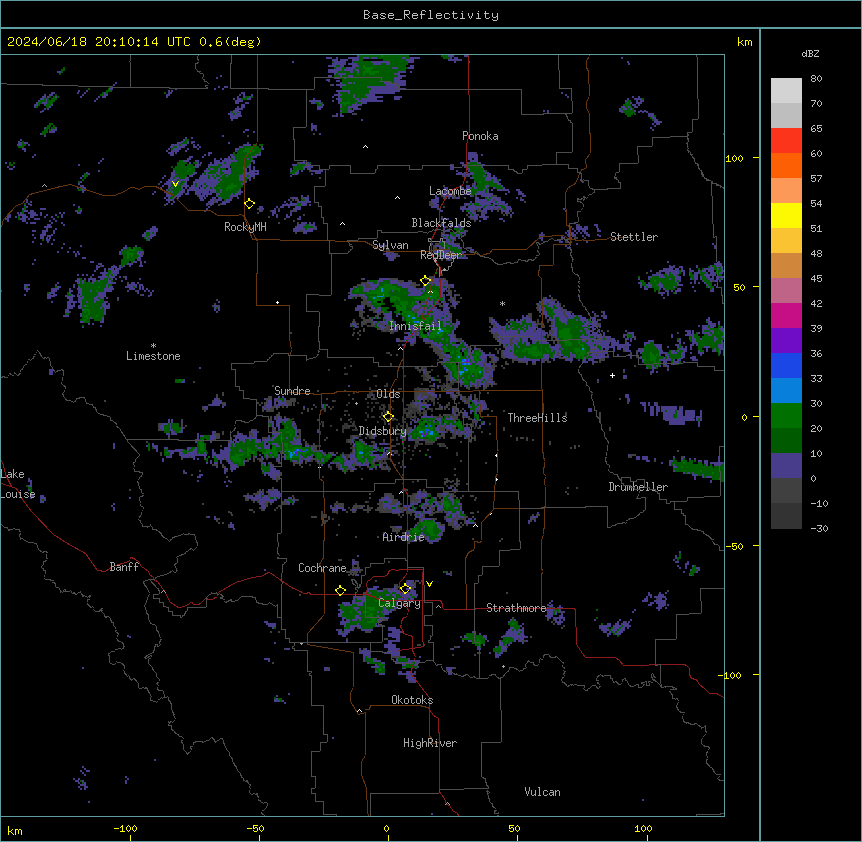862x842 pixels.
Task: Click the Stettler city label
Action: (x=634, y=237)
